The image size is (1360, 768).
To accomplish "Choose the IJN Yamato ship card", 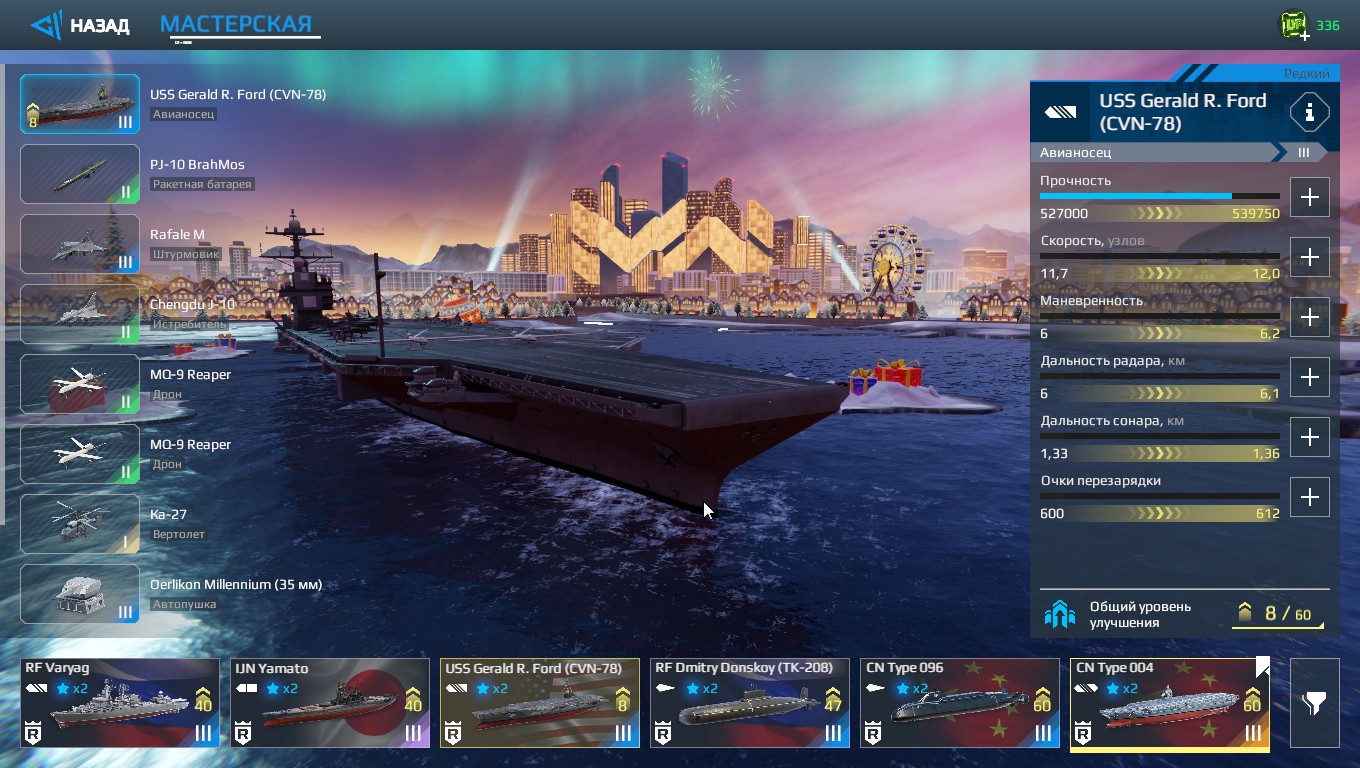I will [x=330, y=703].
